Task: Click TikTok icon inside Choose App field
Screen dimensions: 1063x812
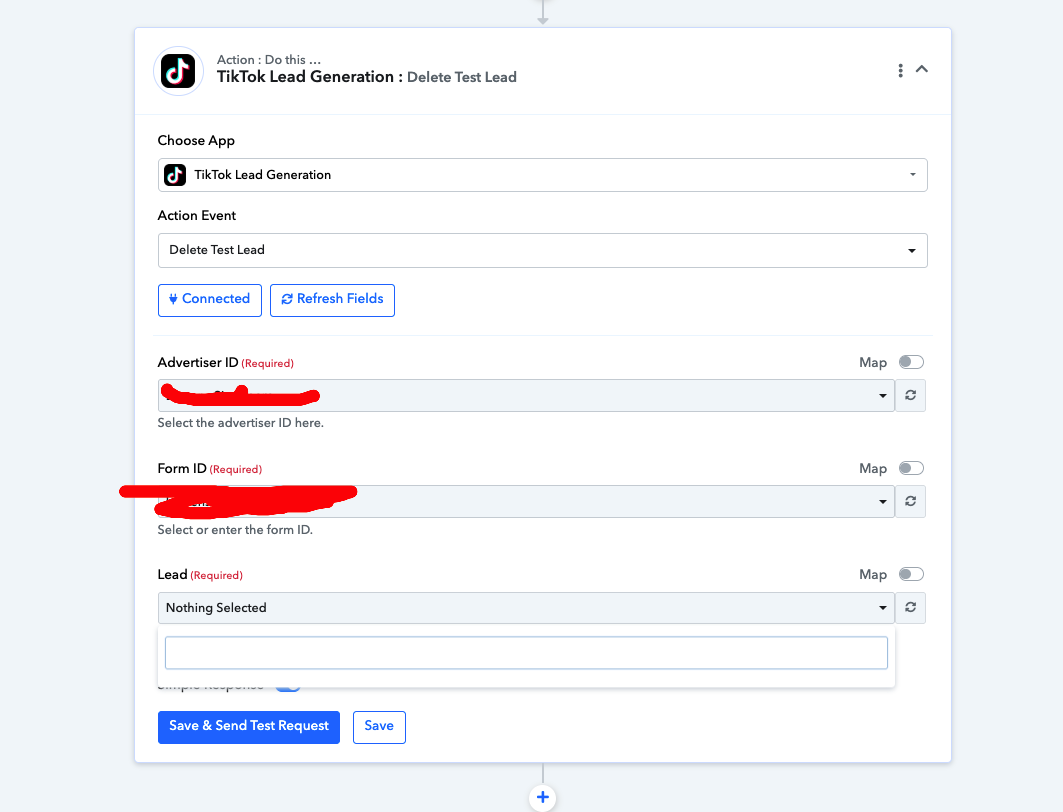Action: tap(175, 175)
